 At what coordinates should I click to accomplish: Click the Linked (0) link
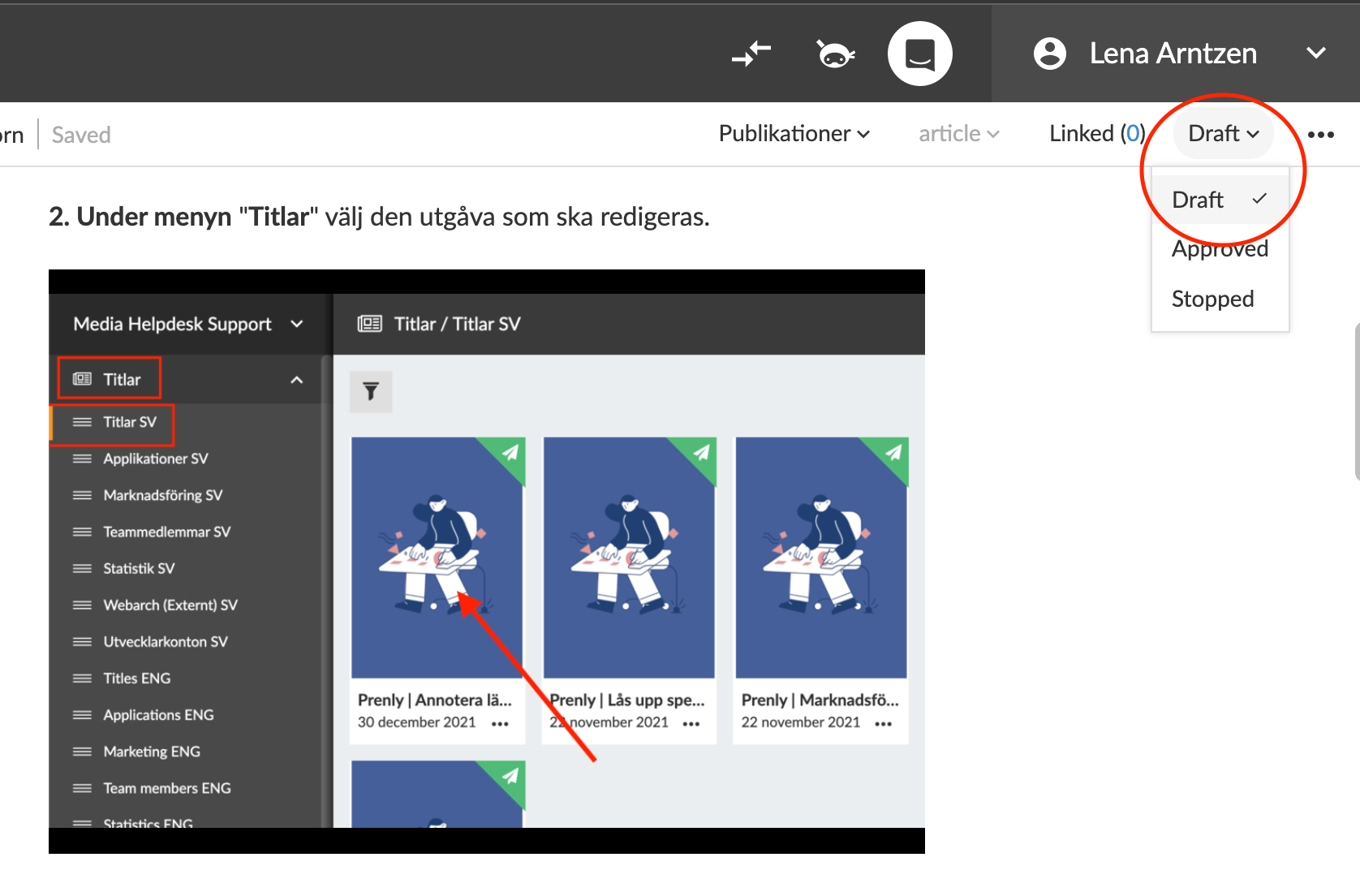pyautogui.click(x=1096, y=134)
